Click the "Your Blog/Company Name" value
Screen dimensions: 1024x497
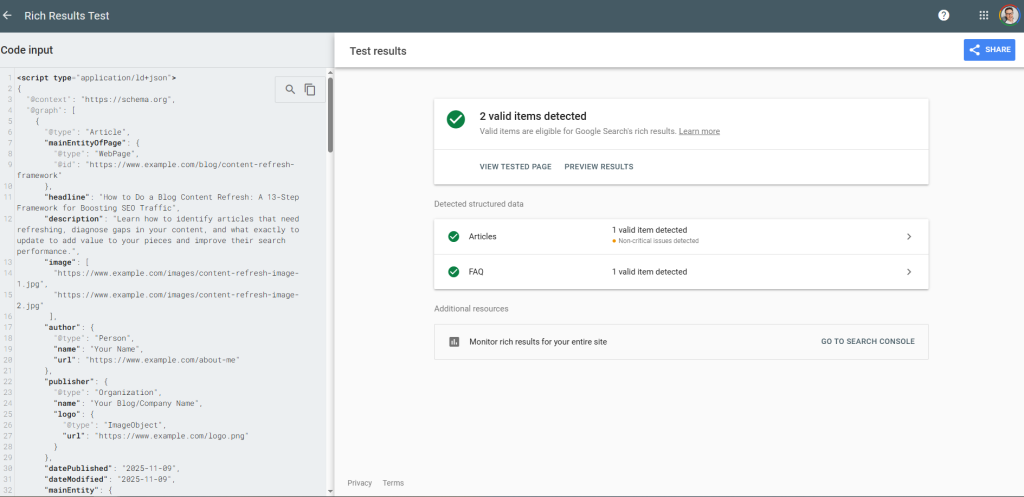(x=146, y=403)
